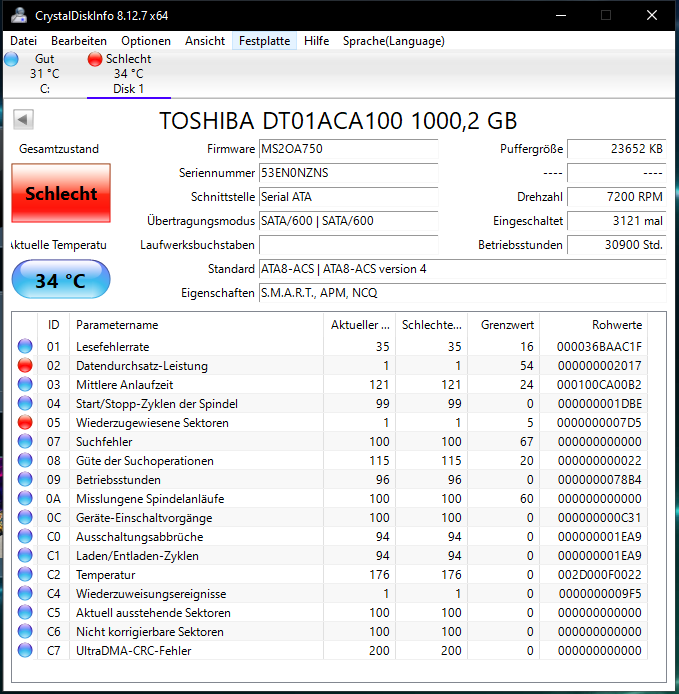Click blue status icon of Laden/Entladen-Zyklen row
Viewport: 679px width, 694px height.
click(x=25, y=555)
